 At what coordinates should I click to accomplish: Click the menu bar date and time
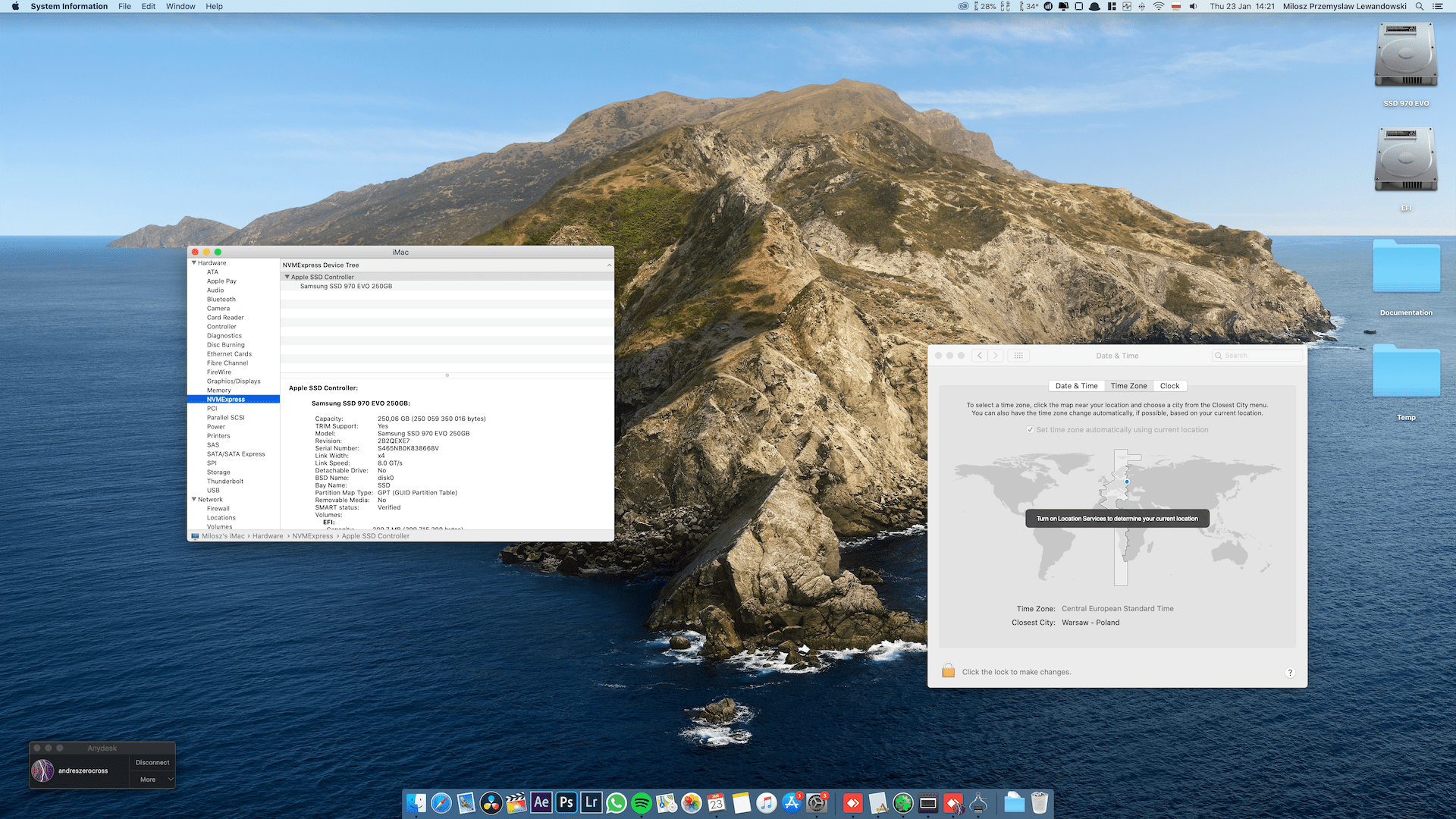[x=1242, y=6]
